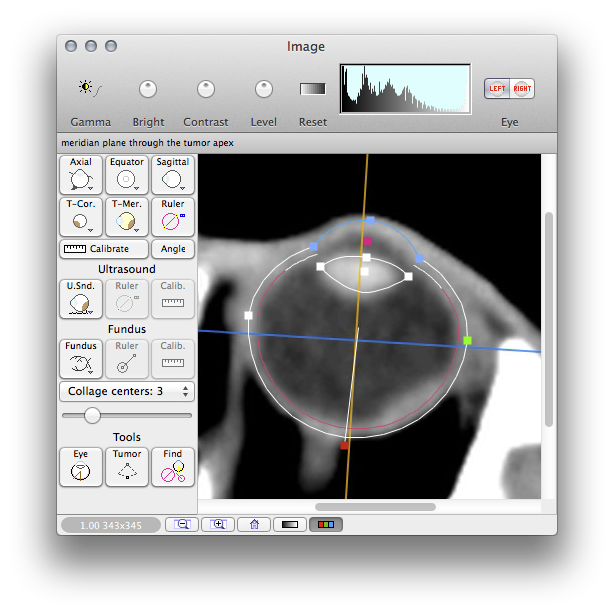This screenshot has height=614, width=614.
Task: Open the Sagittal button's dropdown arrow
Action: 182,188
